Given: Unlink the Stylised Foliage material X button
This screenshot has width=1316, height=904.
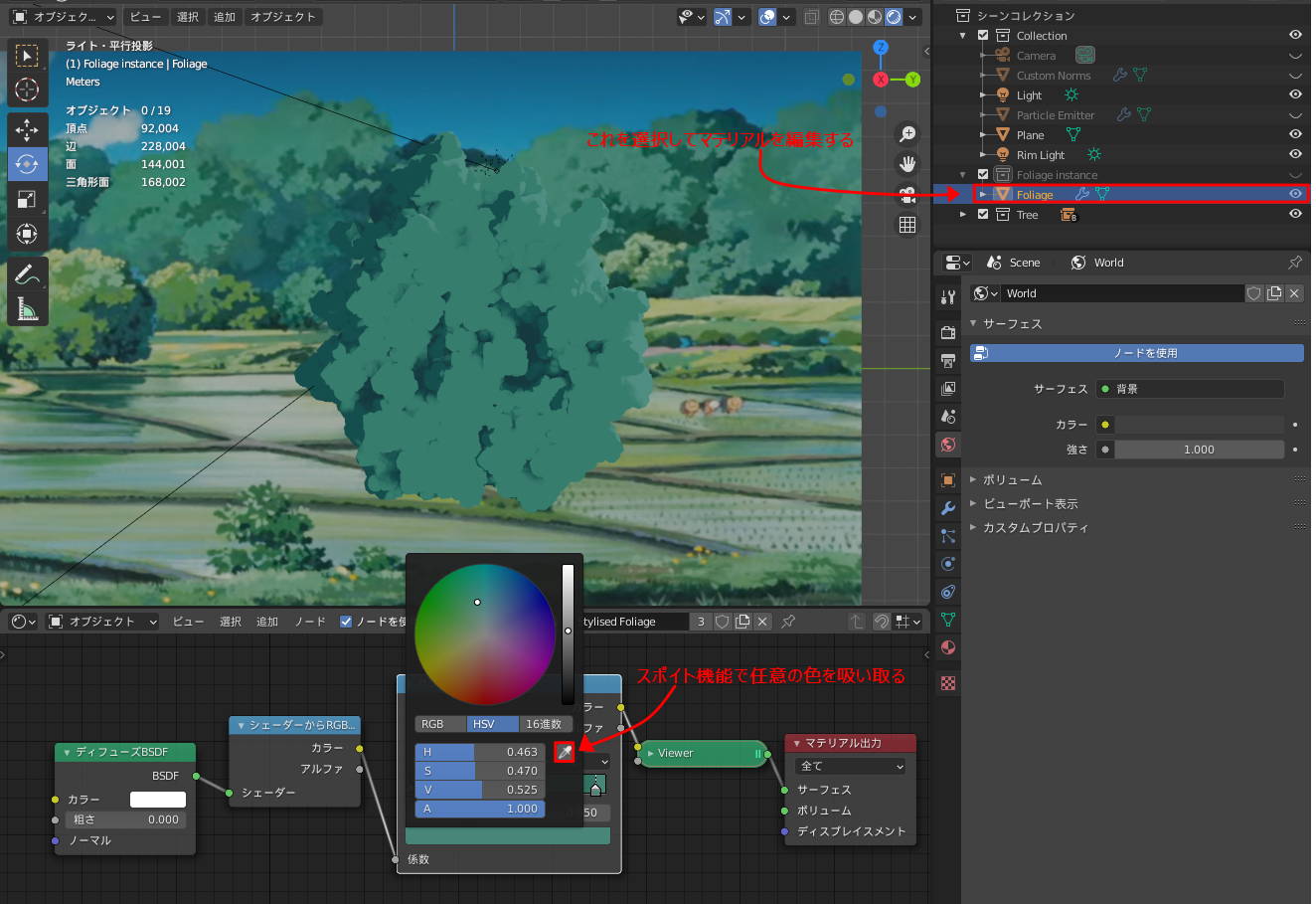Looking at the screenshot, I should 762,622.
